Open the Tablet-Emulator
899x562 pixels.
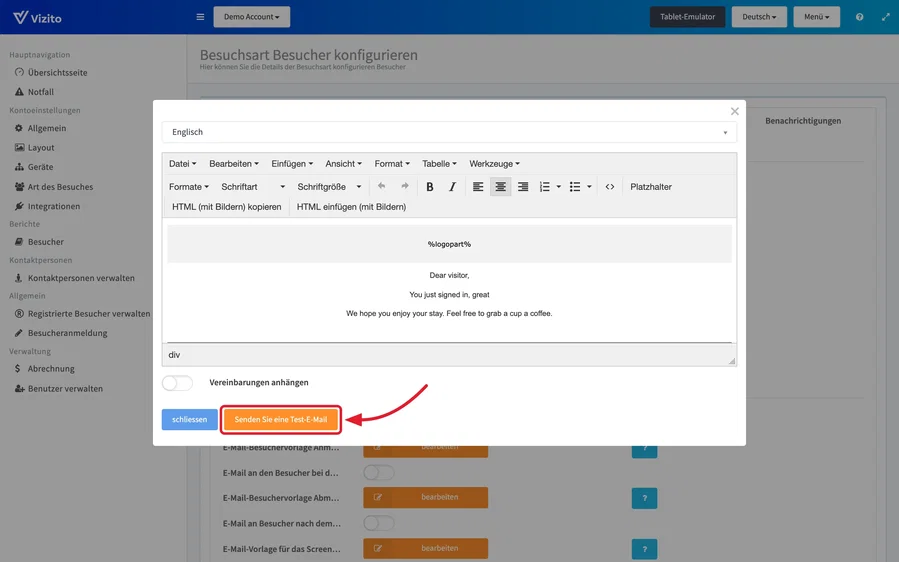pos(687,17)
